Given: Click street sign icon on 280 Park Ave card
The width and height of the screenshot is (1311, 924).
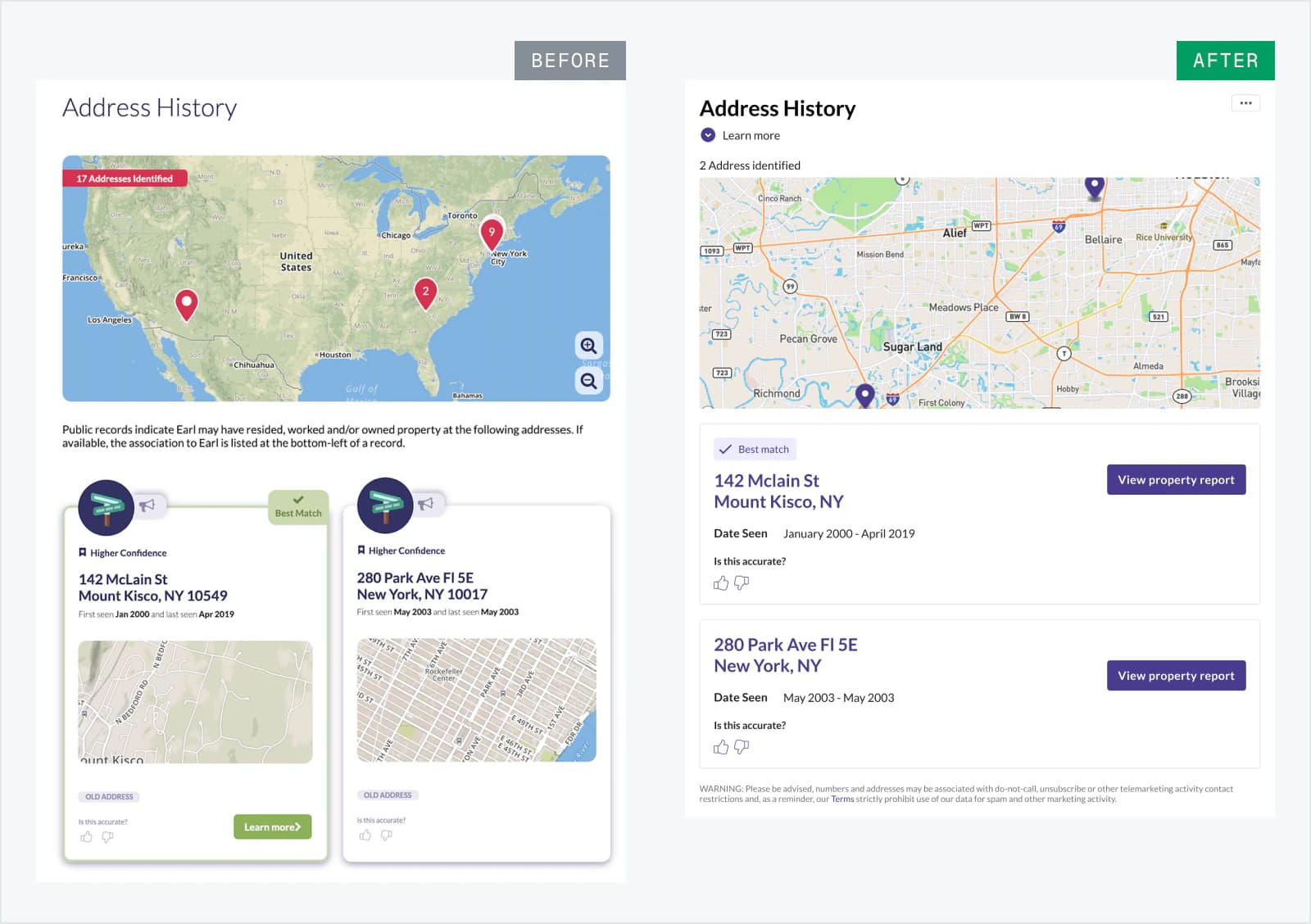Looking at the screenshot, I should click(385, 505).
